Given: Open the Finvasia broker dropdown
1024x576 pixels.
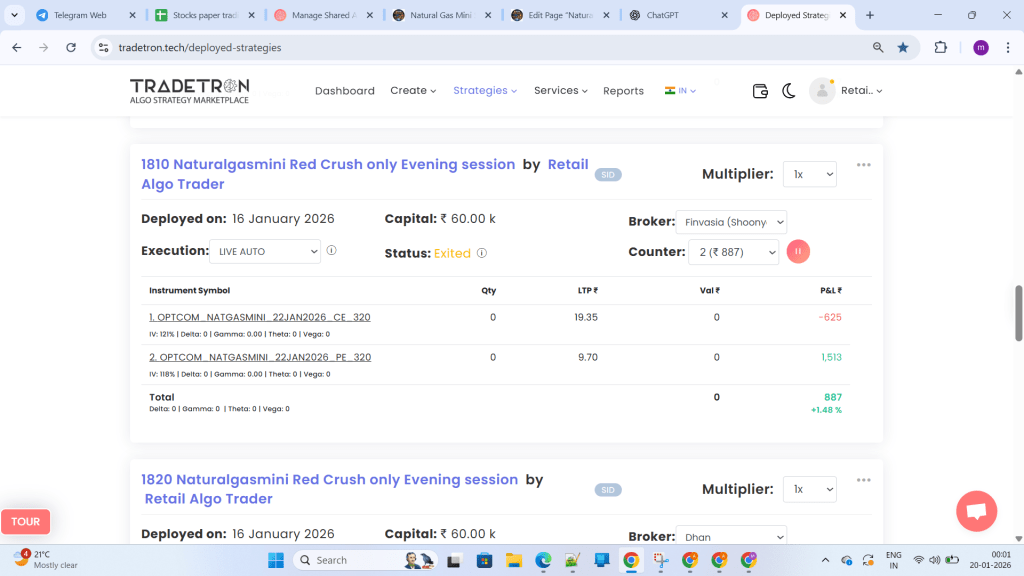Looking at the screenshot, I should (x=731, y=222).
